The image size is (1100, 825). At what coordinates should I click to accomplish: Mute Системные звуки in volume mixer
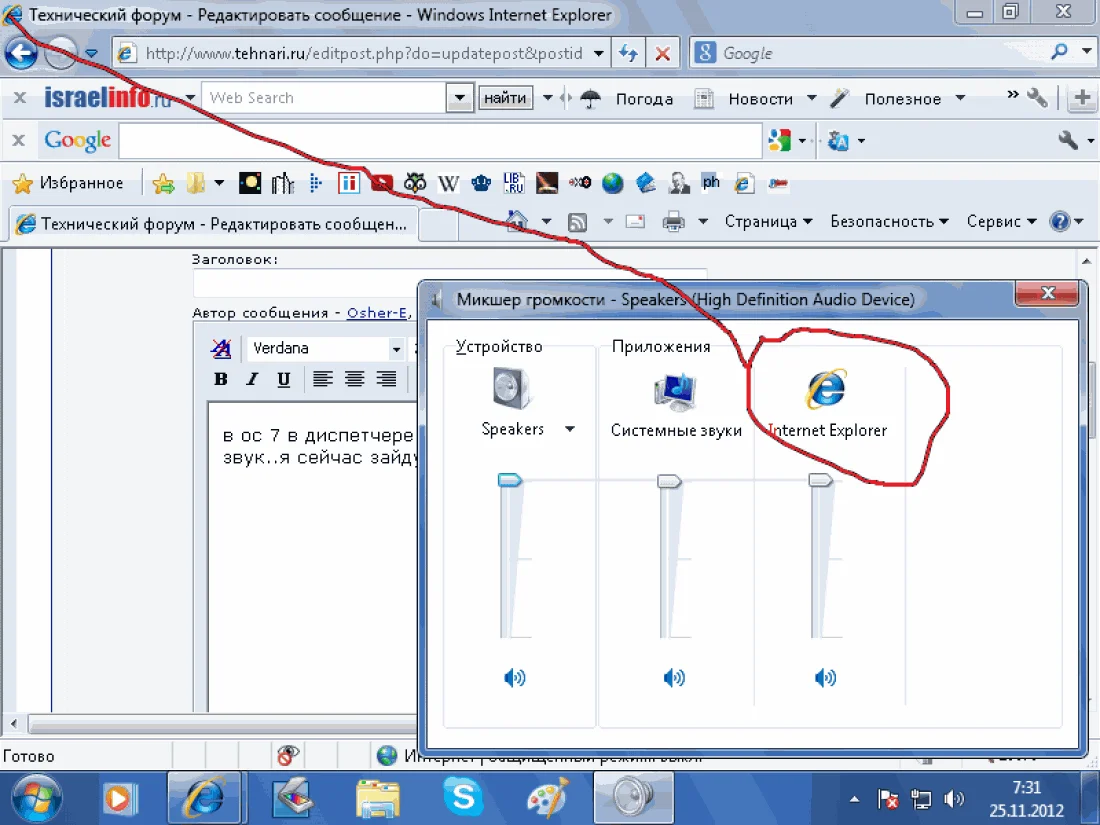click(673, 678)
